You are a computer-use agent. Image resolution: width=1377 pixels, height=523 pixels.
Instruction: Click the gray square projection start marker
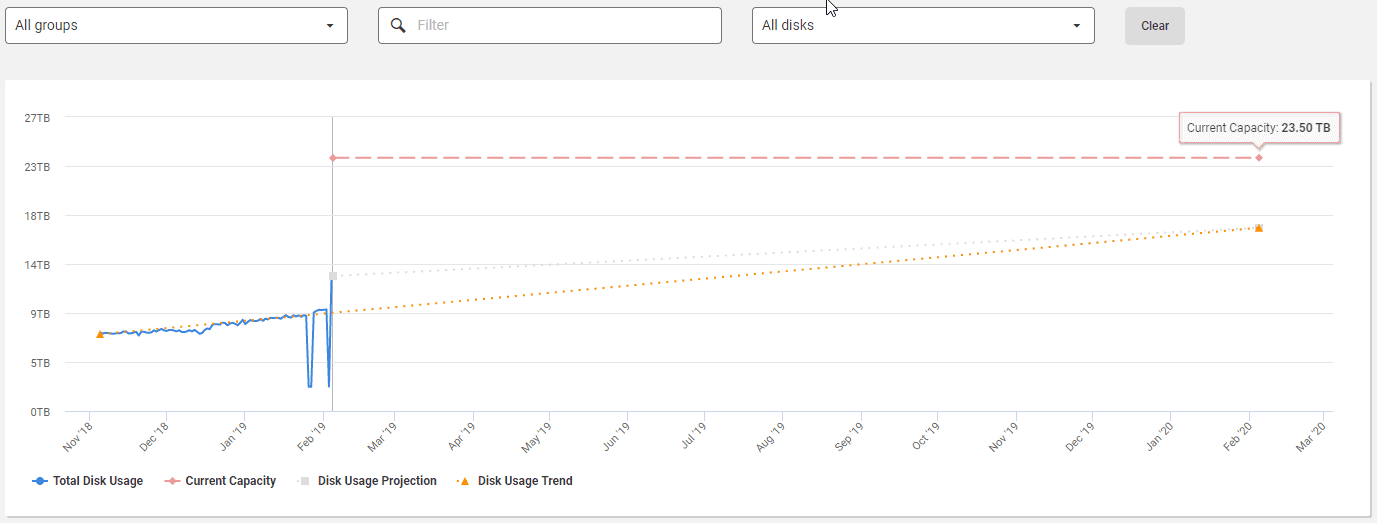click(332, 276)
